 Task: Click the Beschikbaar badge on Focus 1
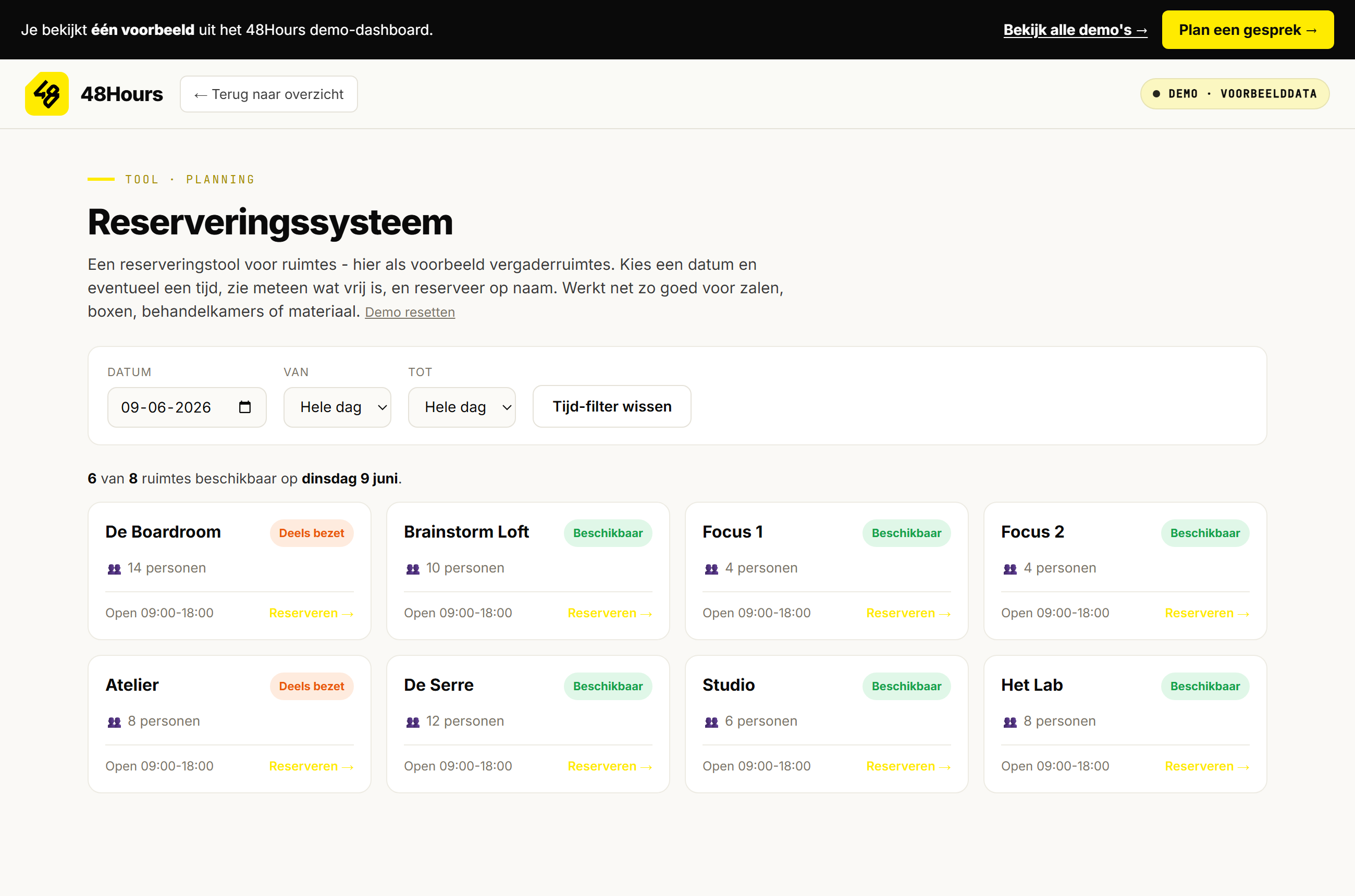[906, 532]
